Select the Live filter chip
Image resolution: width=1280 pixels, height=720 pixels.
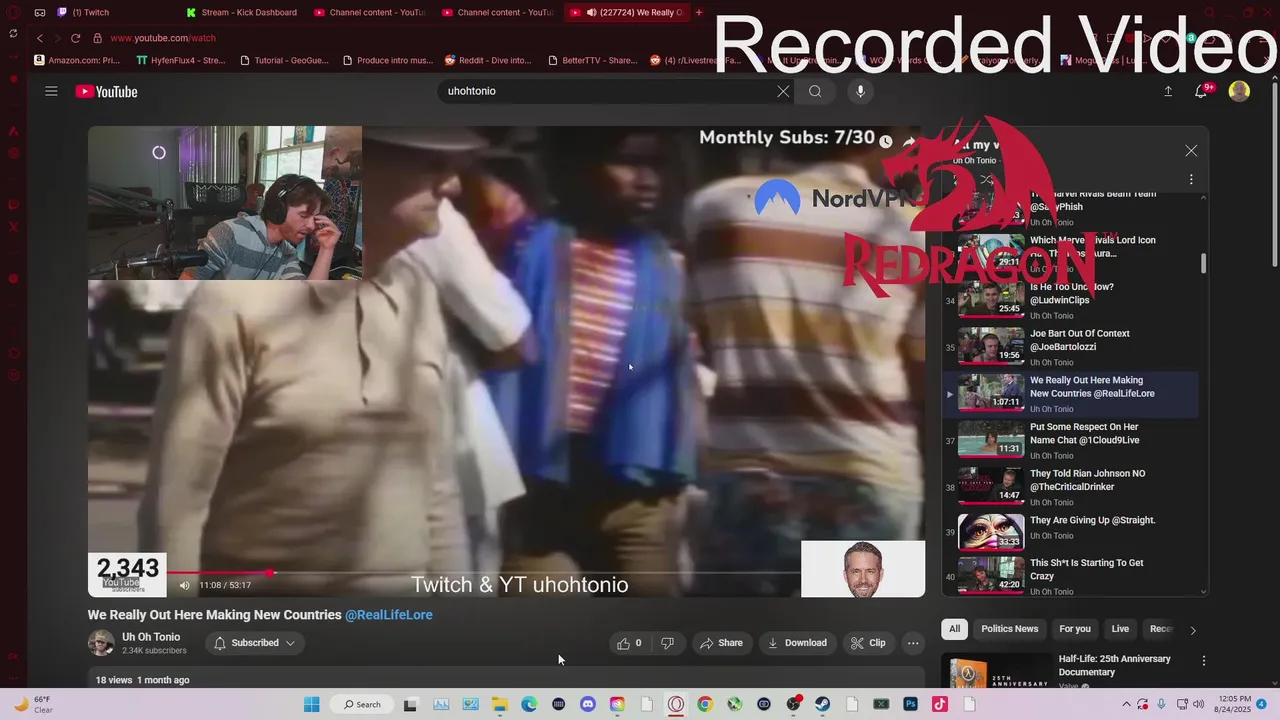tap(1120, 629)
